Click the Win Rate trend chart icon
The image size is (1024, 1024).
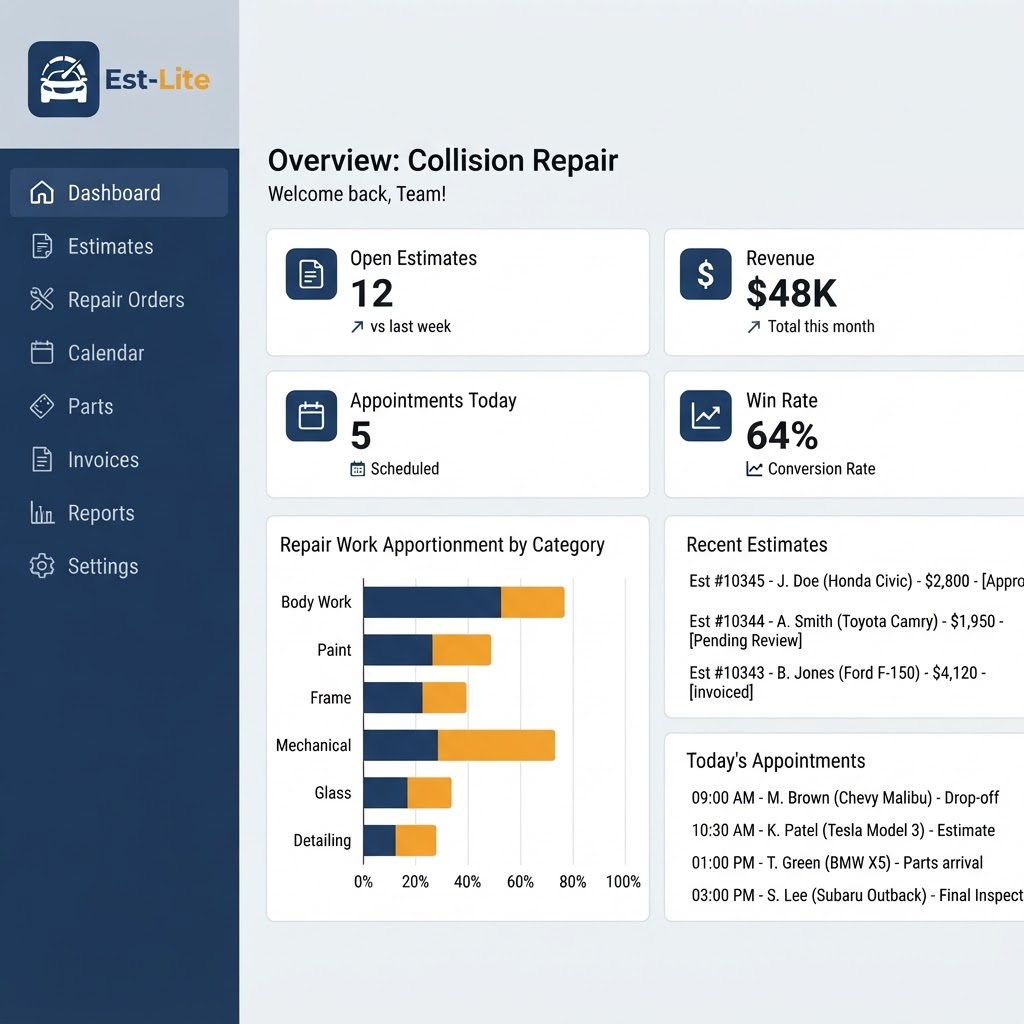coord(705,416)
